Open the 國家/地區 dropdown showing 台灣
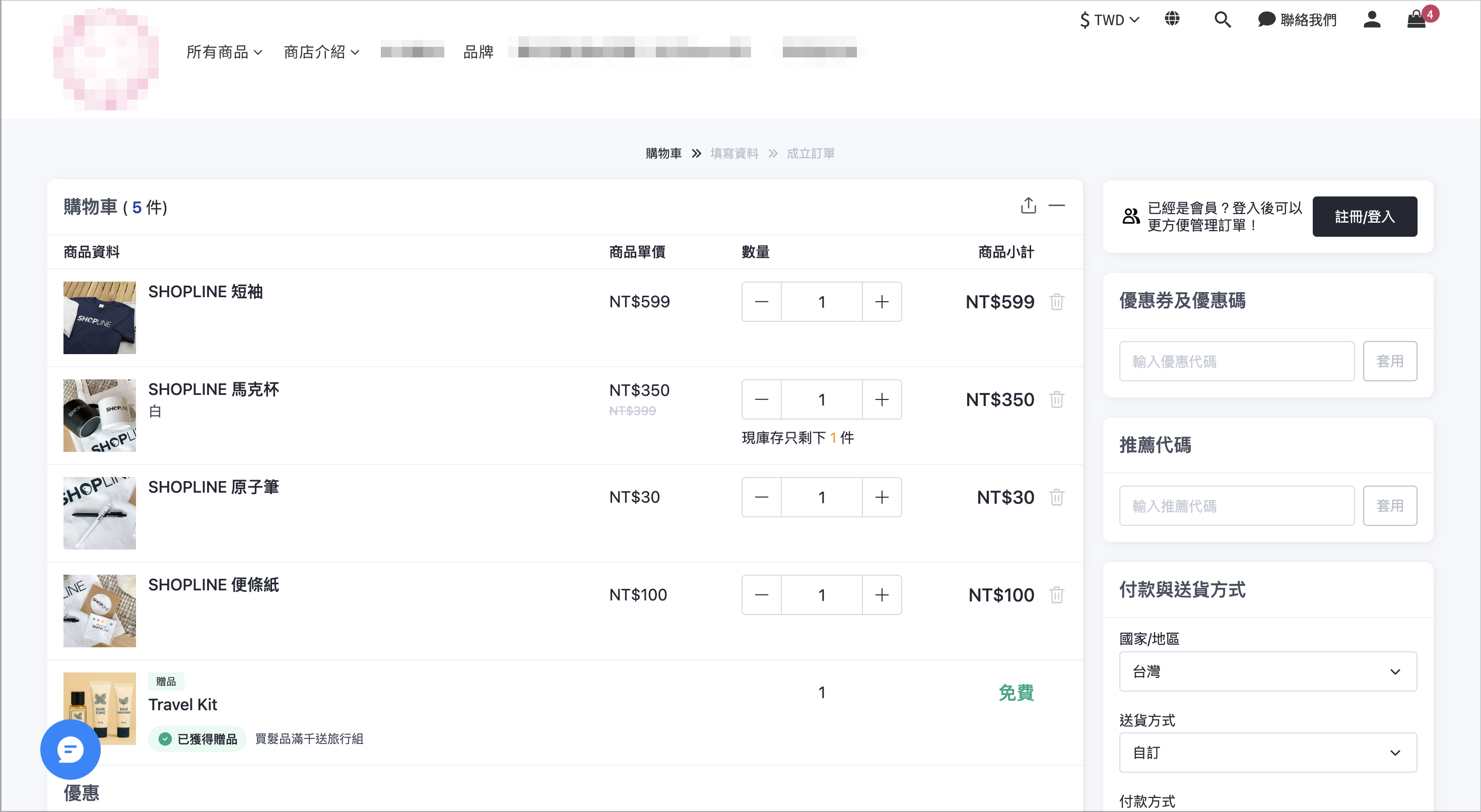This screenshot has height=812, width=1481. [1268, 671]
